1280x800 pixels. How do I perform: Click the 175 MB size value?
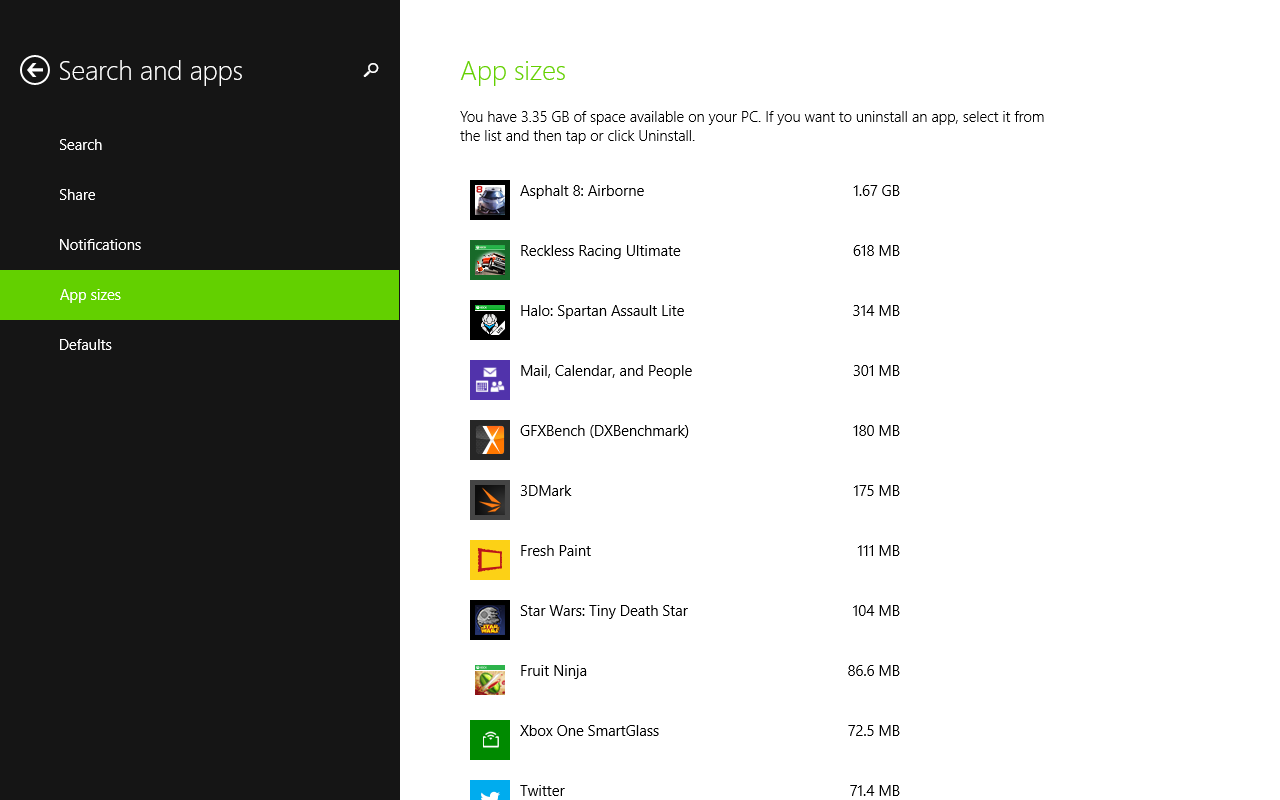coord(876,491)
